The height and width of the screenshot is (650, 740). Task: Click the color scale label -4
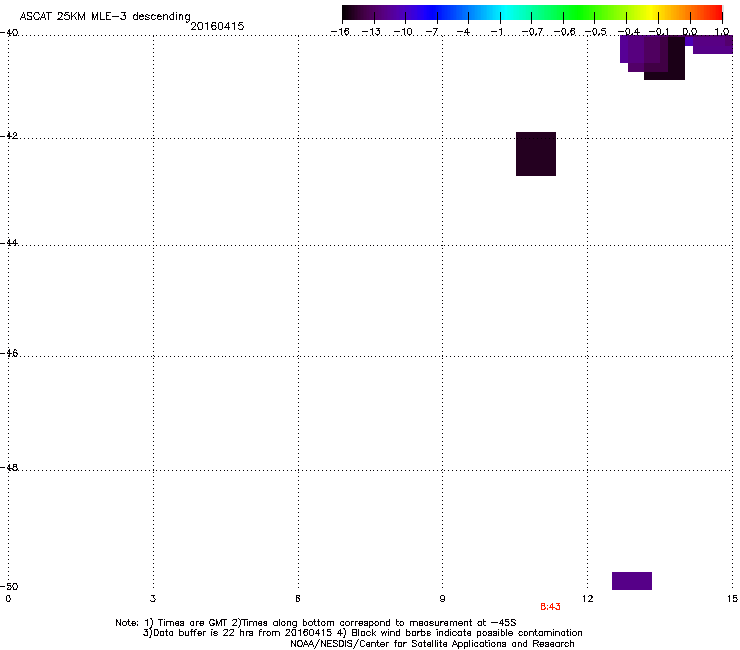pos(463,32)
